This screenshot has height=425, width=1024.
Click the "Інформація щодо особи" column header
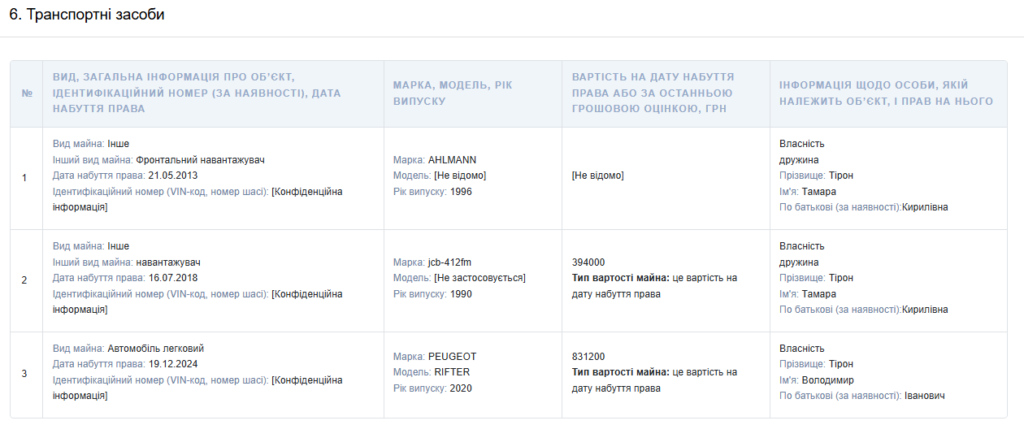tap(886, 94)
